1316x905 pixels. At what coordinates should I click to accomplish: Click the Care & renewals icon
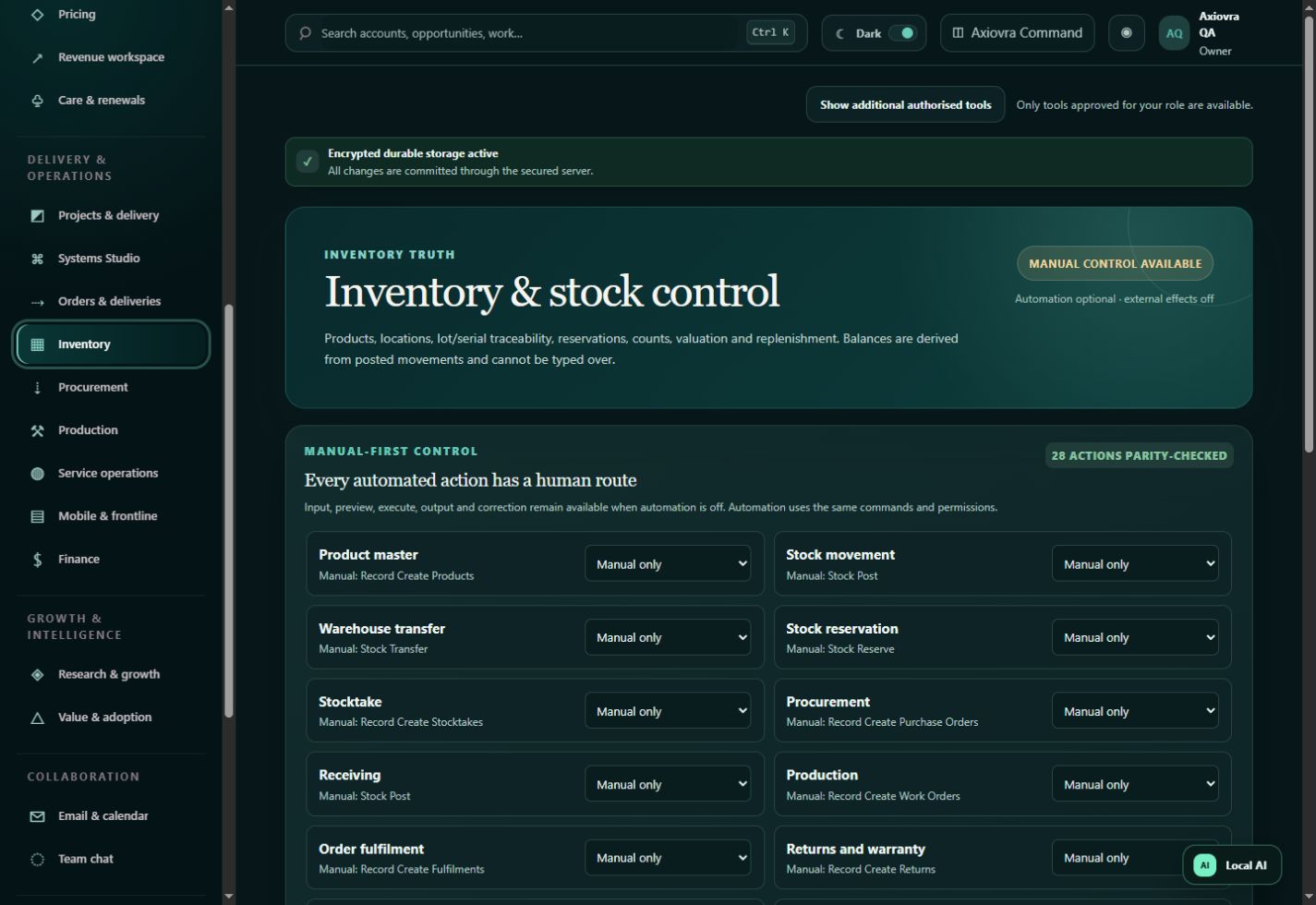pos(37,101)
